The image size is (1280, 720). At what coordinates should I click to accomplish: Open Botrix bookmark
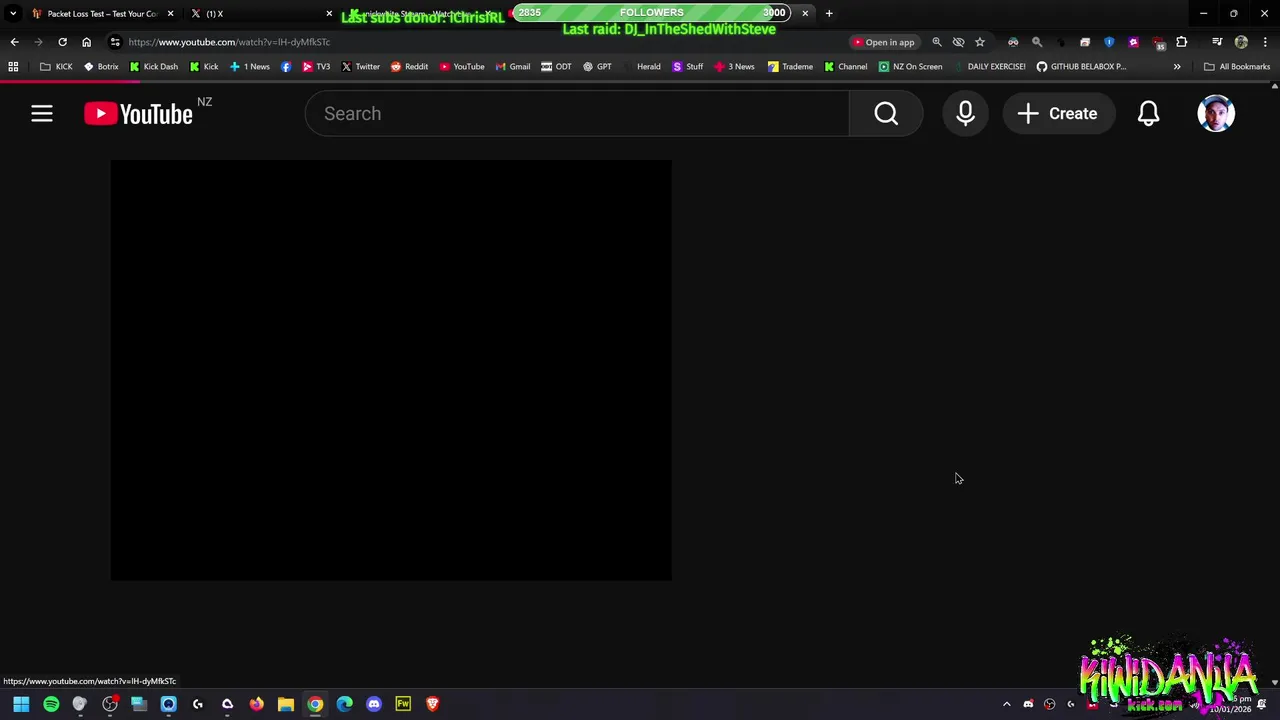point(101,67)
